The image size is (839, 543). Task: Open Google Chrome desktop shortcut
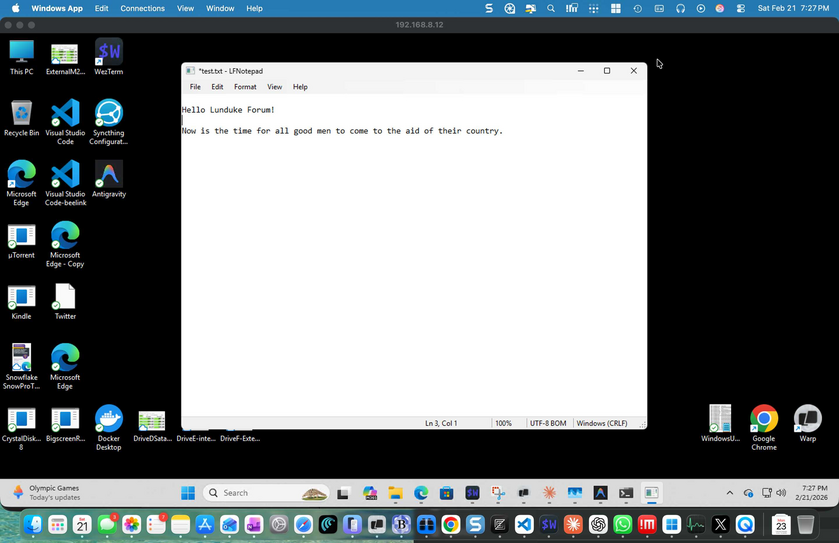pos(764,419)
